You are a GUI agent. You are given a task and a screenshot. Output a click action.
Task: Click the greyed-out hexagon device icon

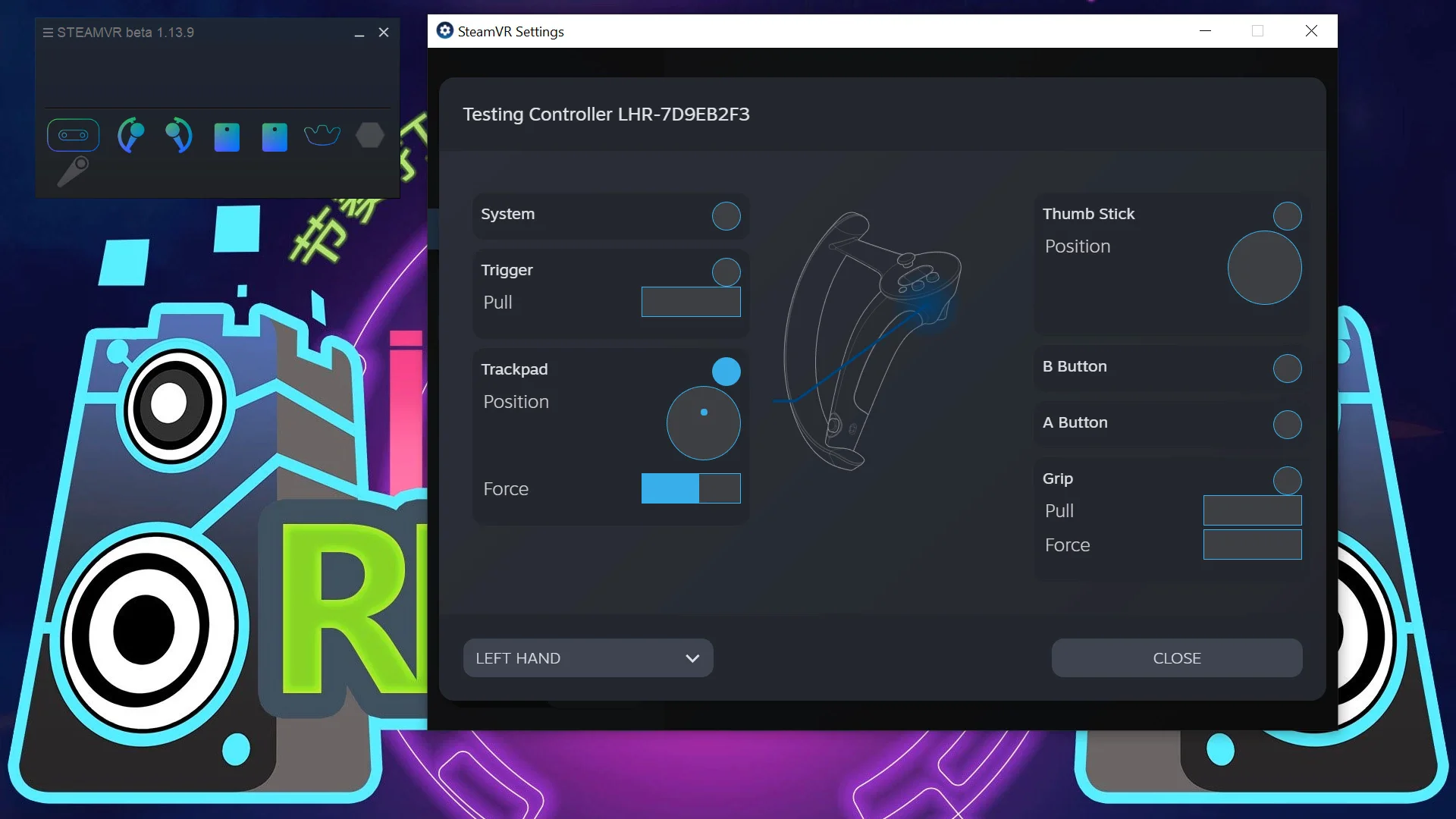[x=370, y=136]
